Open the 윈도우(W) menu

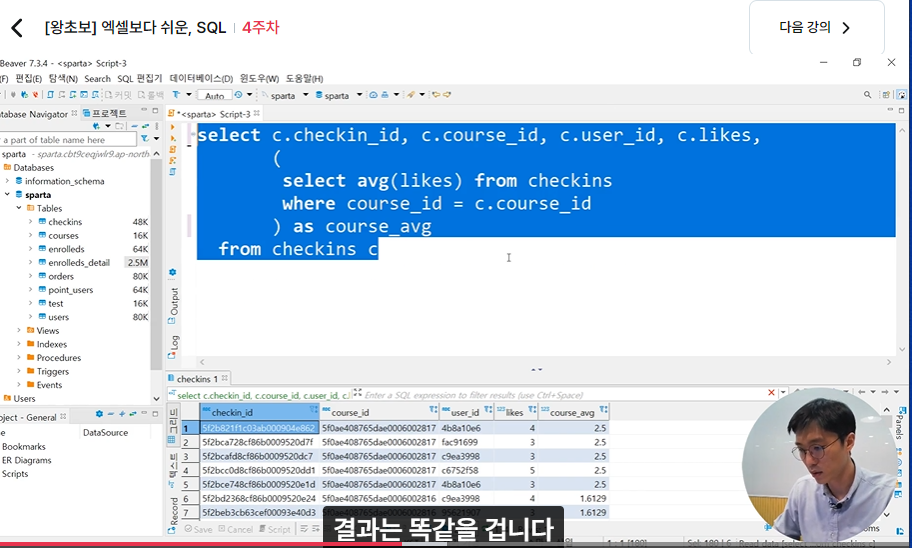click(x=259, y=79)
